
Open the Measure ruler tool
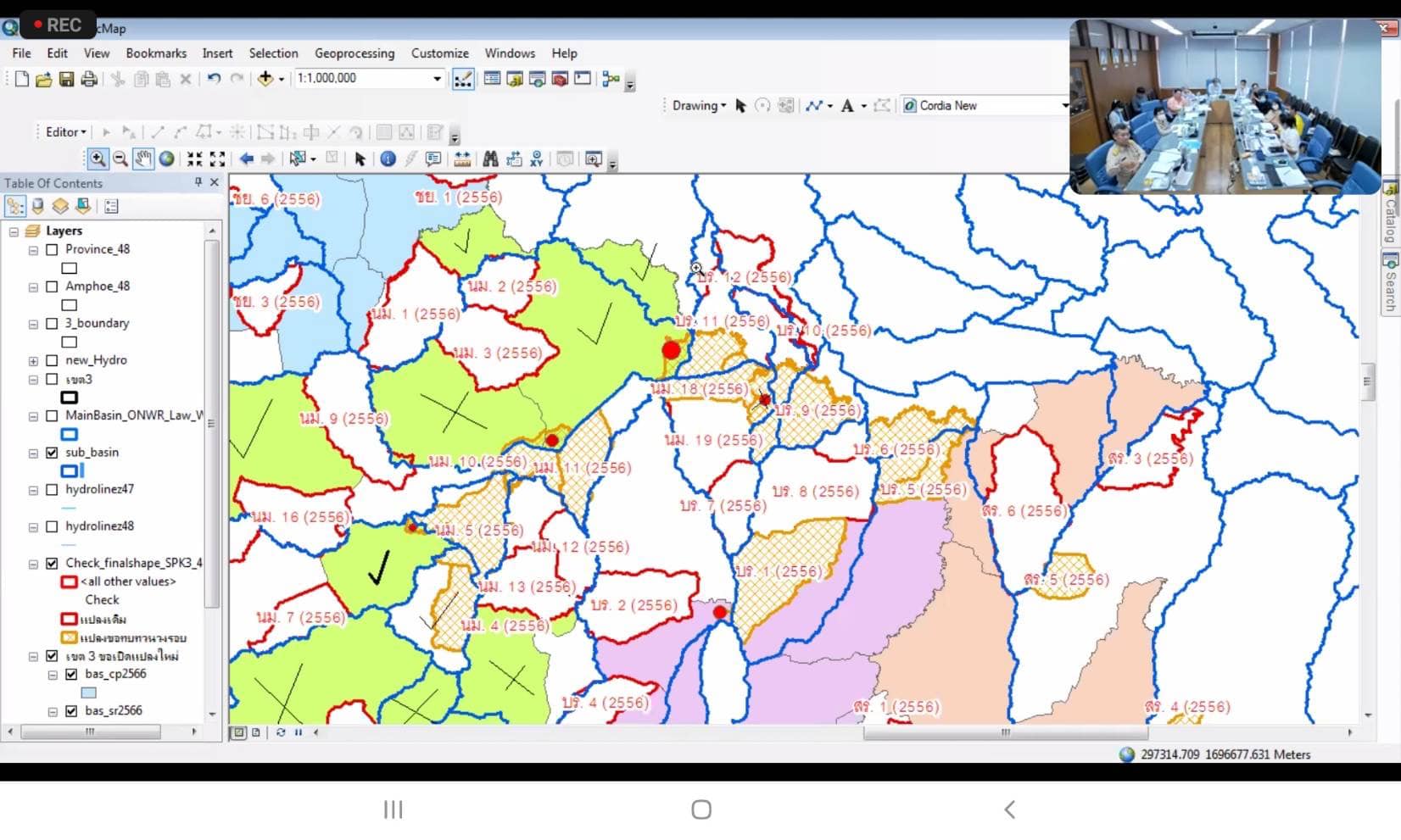(462, 159)
